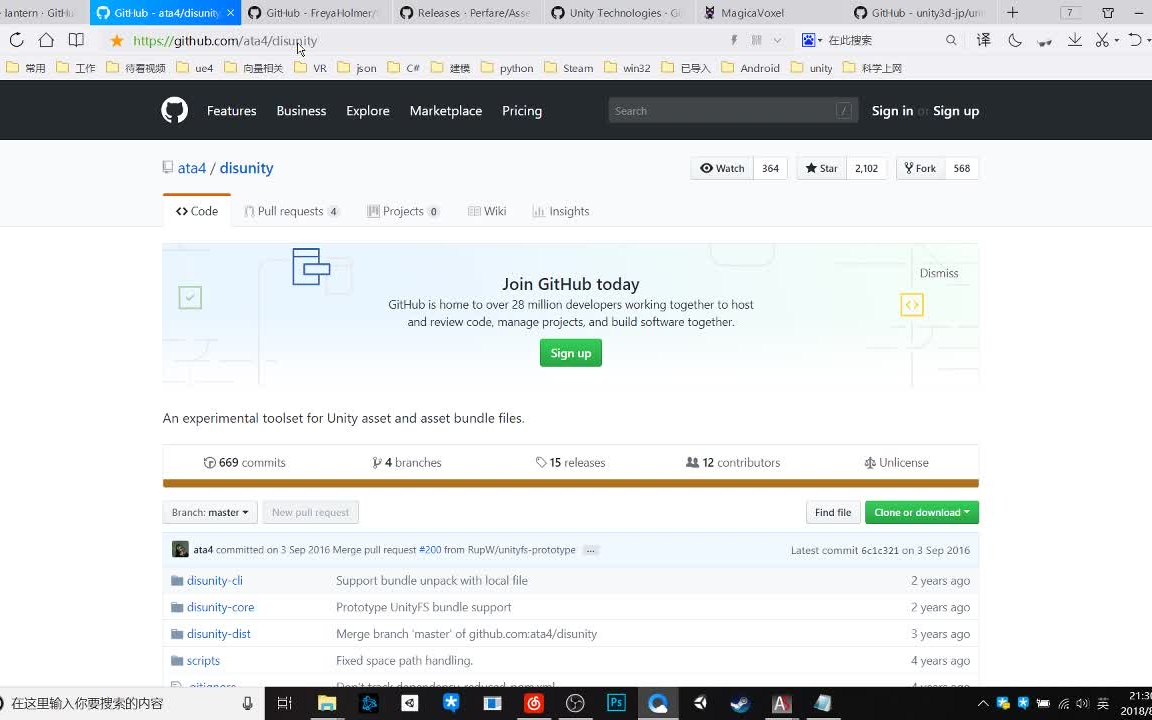Switch to the Pull requests tab
This screenshot has width=1152, height=720.
[x=291, y=211]
